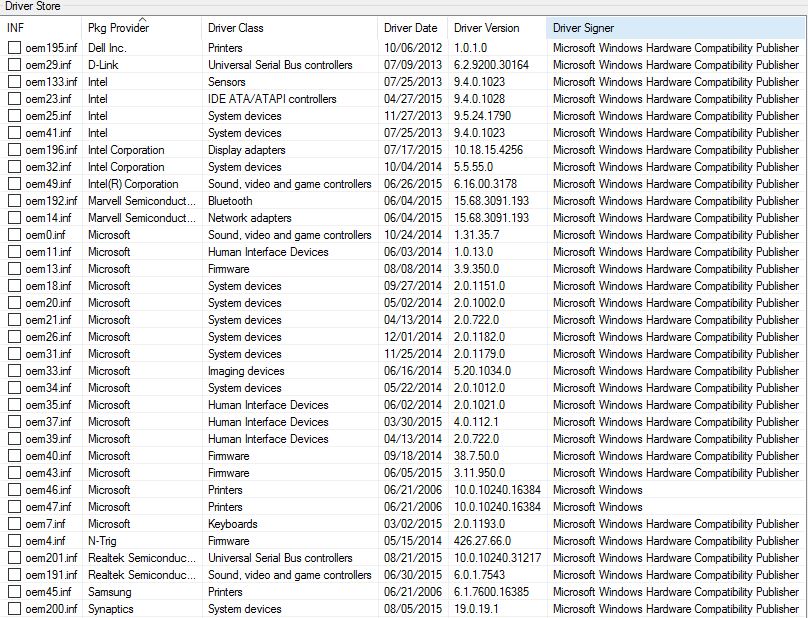Click the Synaptics provider cell
Image resolution: width=808 pixels, height=618 pixels.
111,609
